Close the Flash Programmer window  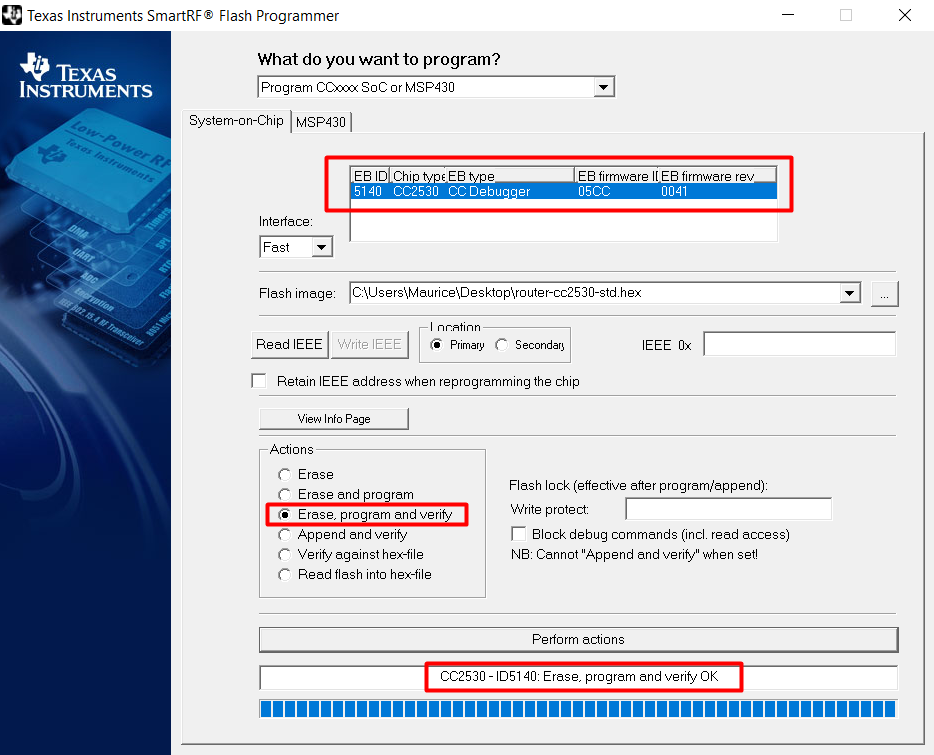pos(905,15)
